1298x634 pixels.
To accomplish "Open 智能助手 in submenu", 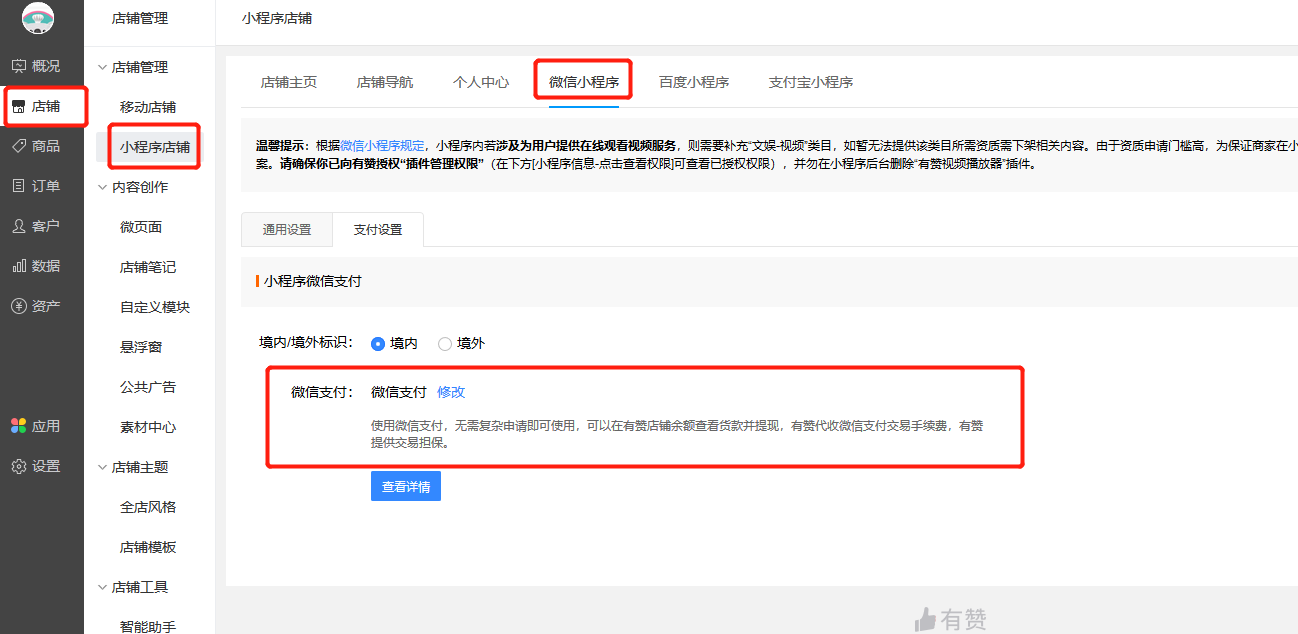I will coord(148,627).
